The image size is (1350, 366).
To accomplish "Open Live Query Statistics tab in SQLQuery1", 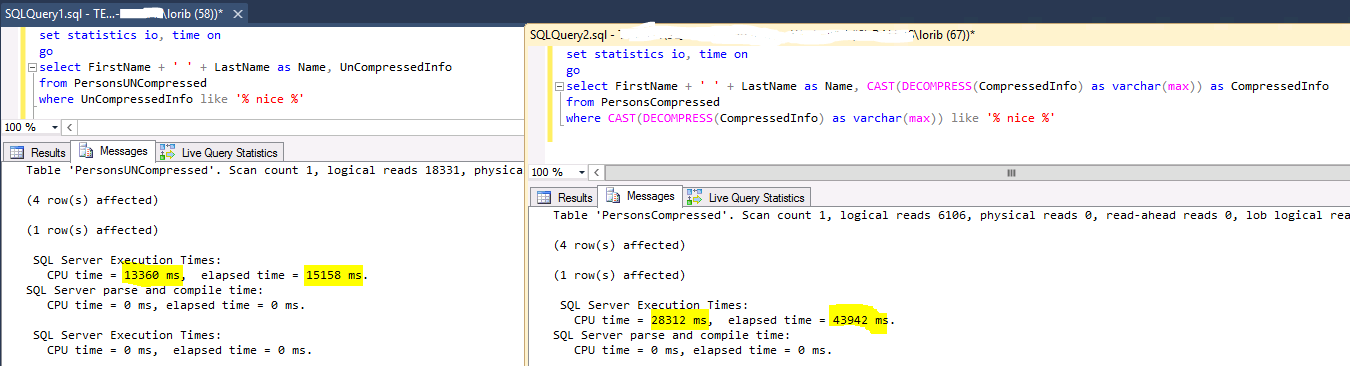I will coord(219,153).
